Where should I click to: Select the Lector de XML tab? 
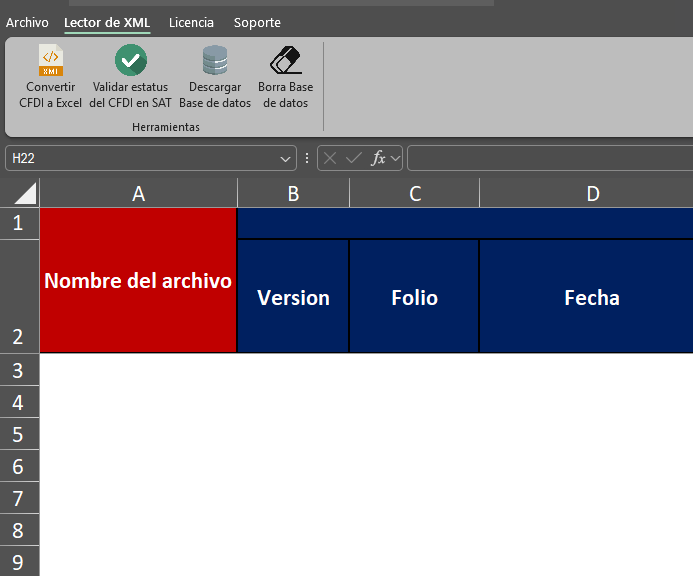pyautogui.click(x=107, y=22)
